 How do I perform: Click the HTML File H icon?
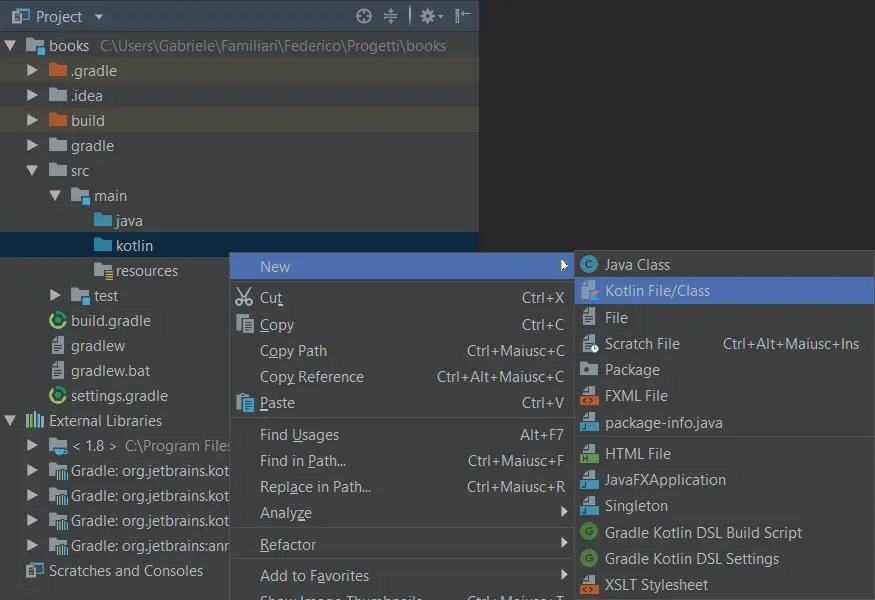[x=589, y=453]
